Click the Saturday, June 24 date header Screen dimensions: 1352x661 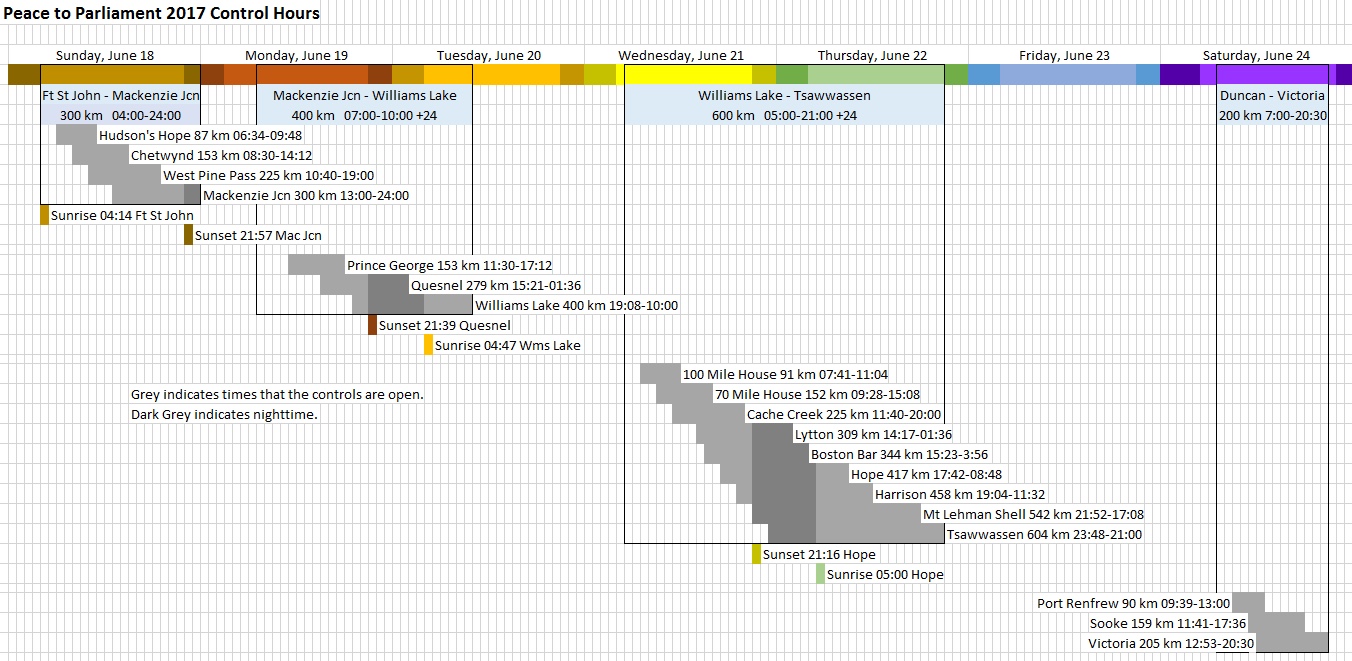(1256, 56)
